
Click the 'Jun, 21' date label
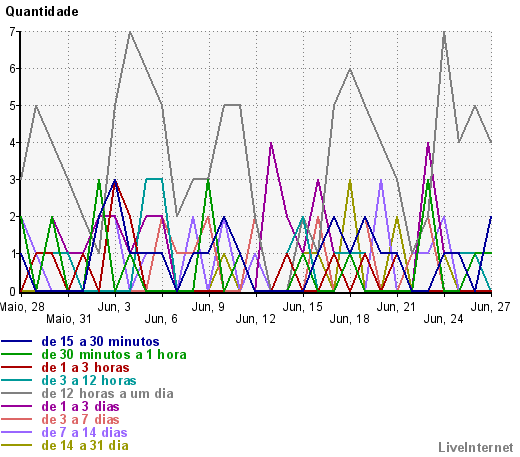click(397, 307)
